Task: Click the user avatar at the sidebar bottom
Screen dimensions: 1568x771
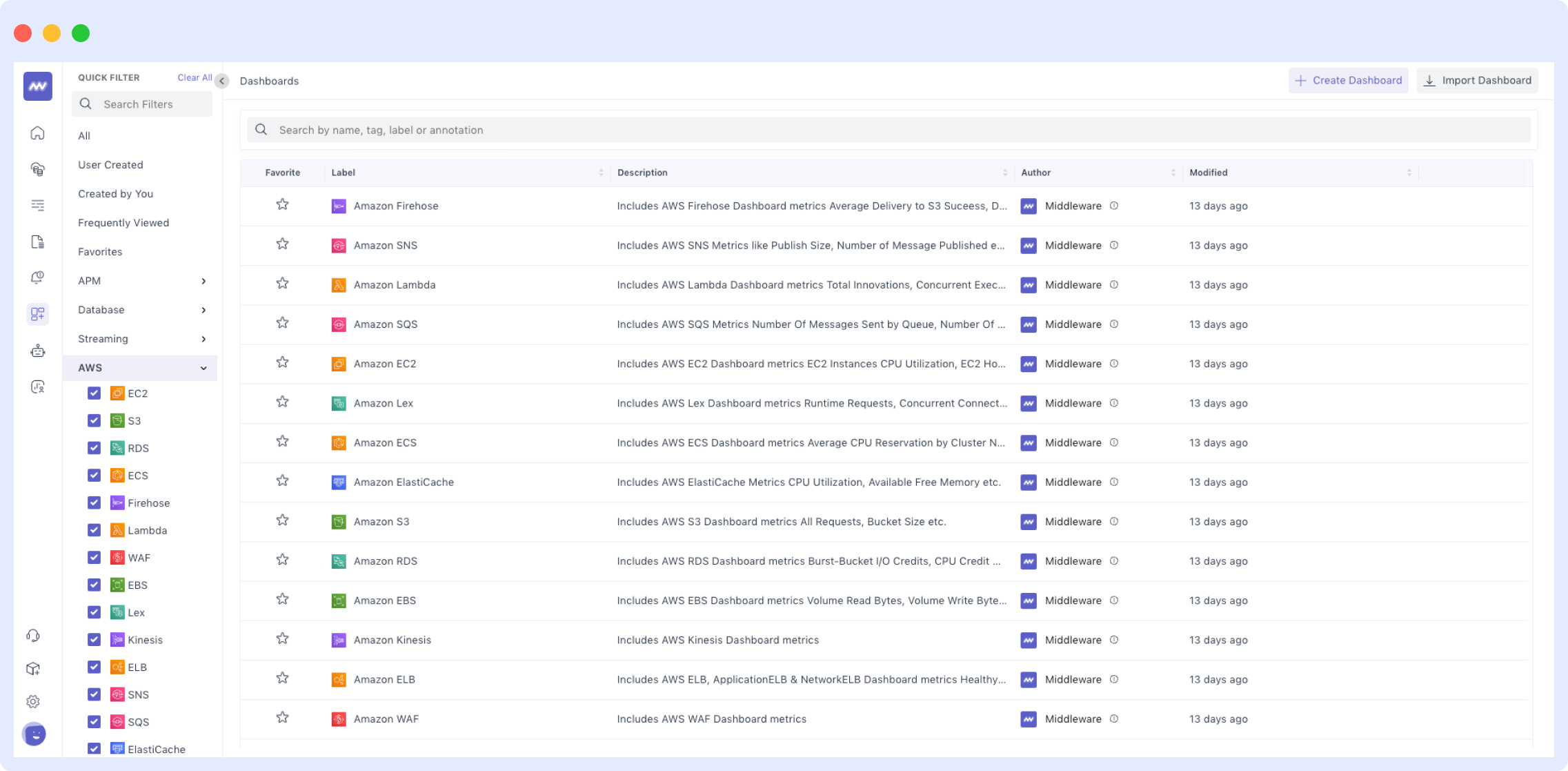Action: click(x=34, y=734)
